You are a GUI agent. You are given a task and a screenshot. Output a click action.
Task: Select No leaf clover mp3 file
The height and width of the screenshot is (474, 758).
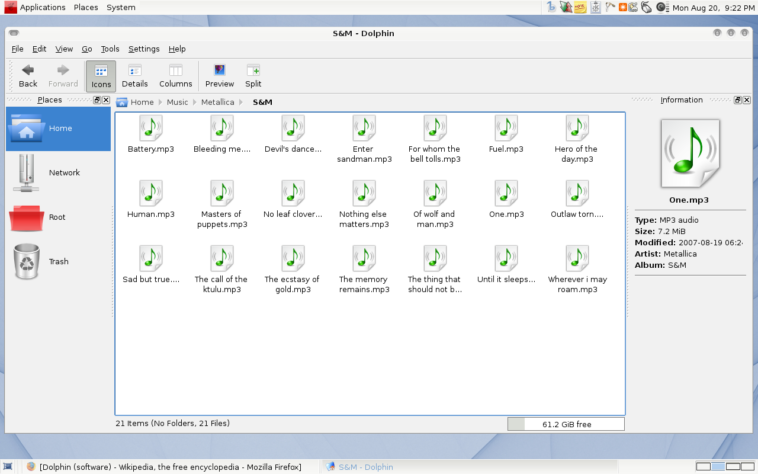tap(293, 200)
